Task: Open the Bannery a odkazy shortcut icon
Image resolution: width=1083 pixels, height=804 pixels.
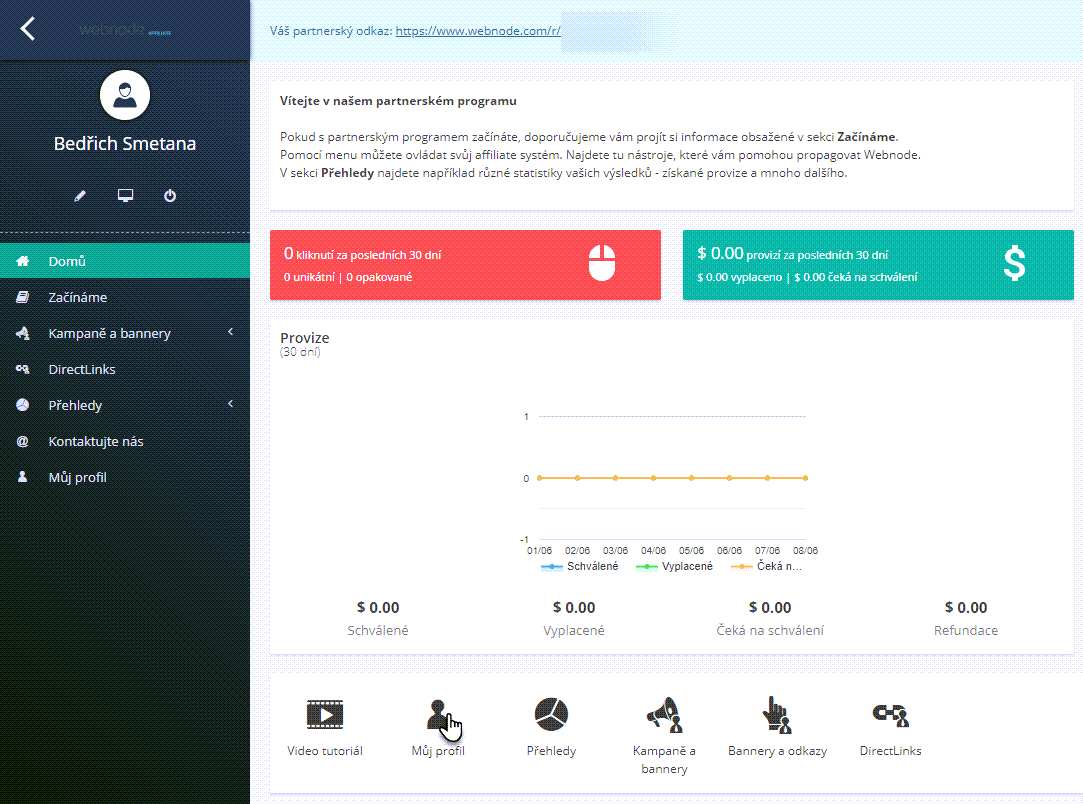Action: tap(776, 715)
